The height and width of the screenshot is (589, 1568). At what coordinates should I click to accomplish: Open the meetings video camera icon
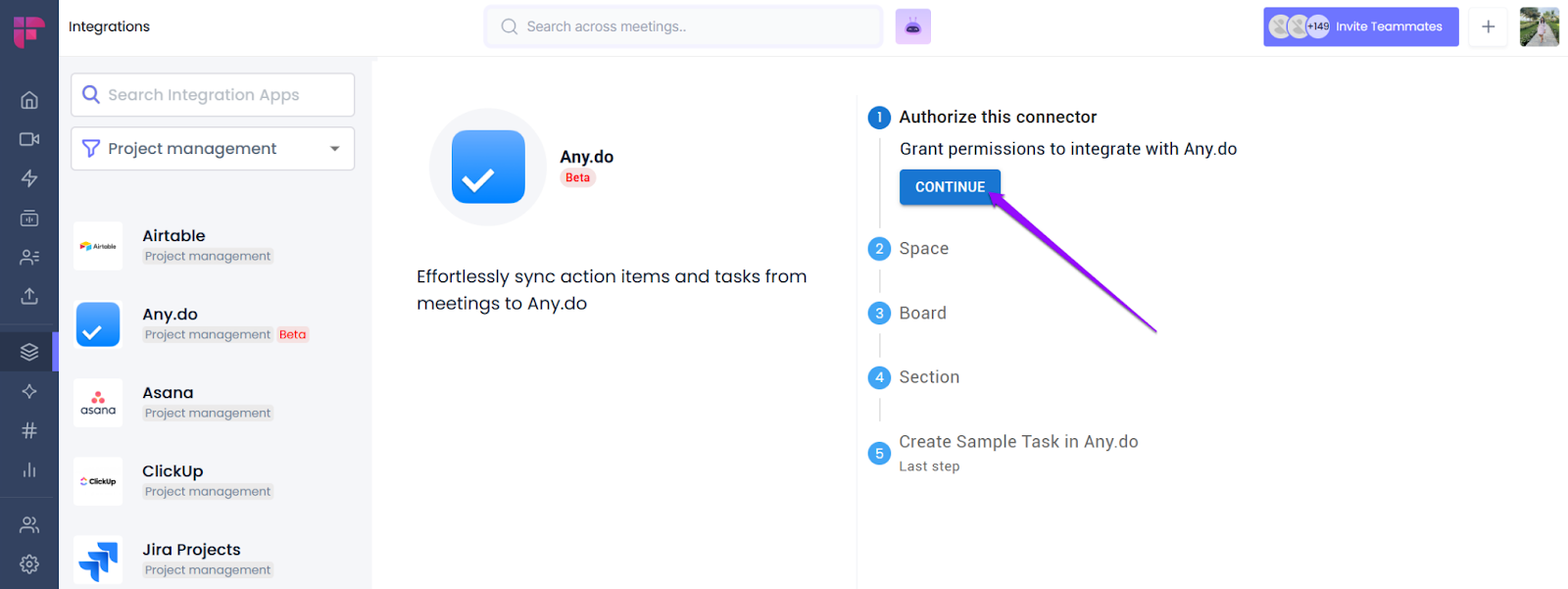(29, 139)
